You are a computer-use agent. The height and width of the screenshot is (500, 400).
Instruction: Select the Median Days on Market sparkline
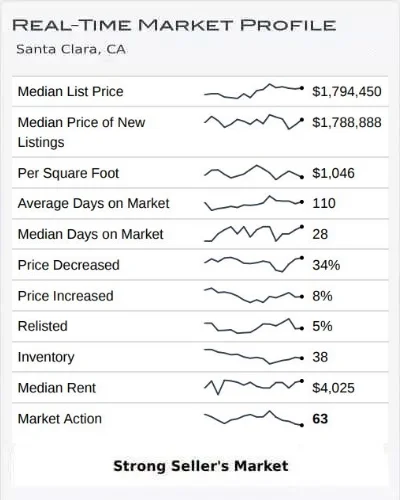pos(254,234)
